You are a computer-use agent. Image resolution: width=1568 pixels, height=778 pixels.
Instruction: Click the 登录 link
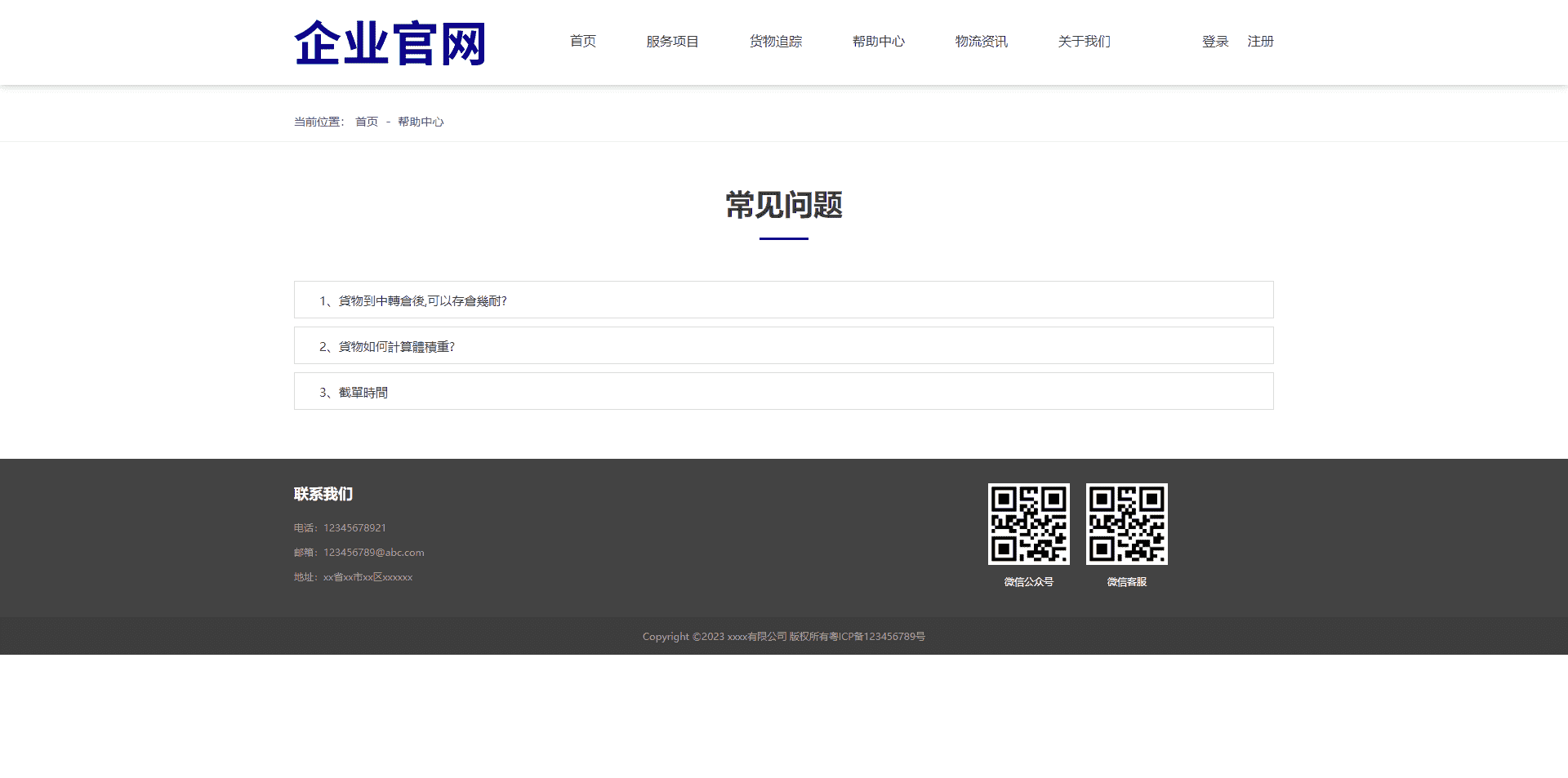pyautogui.click(x=1215, y=42)
